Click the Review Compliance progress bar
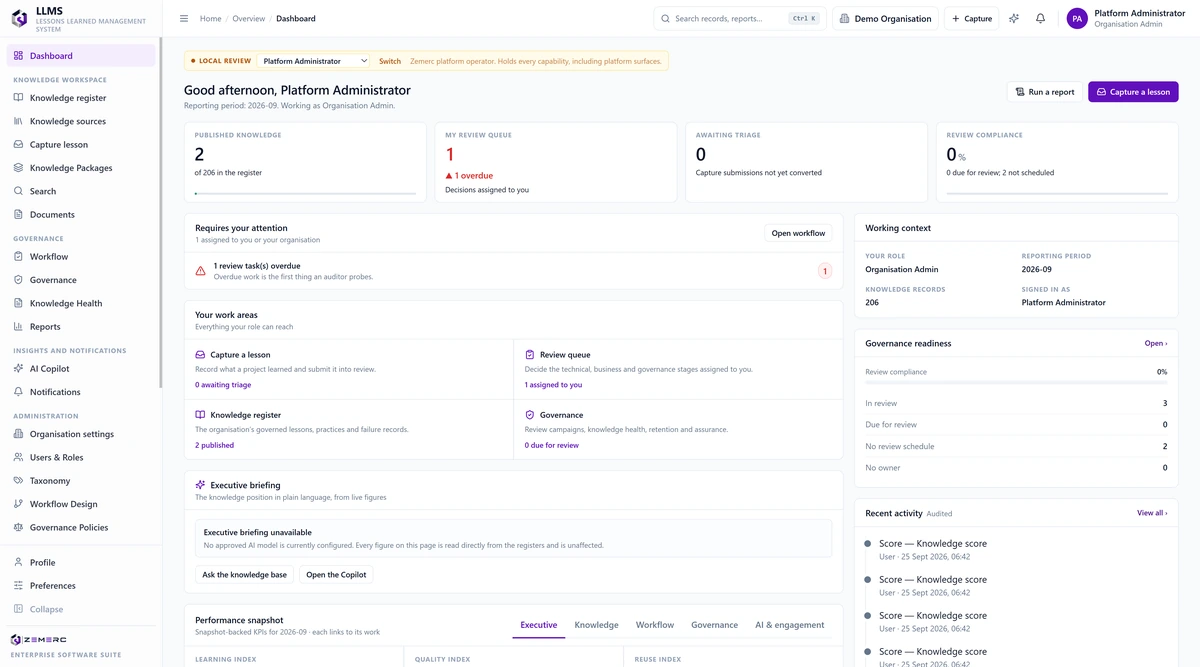 (1057, 193)
